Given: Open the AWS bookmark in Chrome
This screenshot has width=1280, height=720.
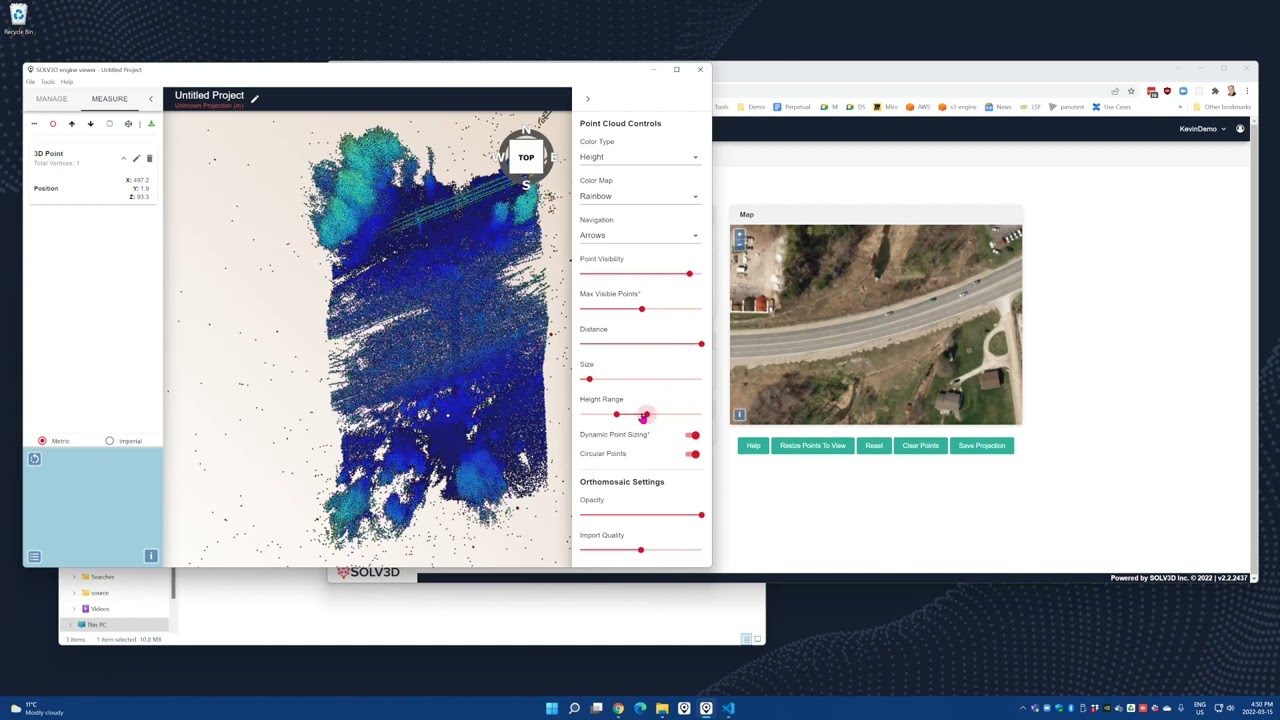Looking at the screenshot, I should coord(918,107).
